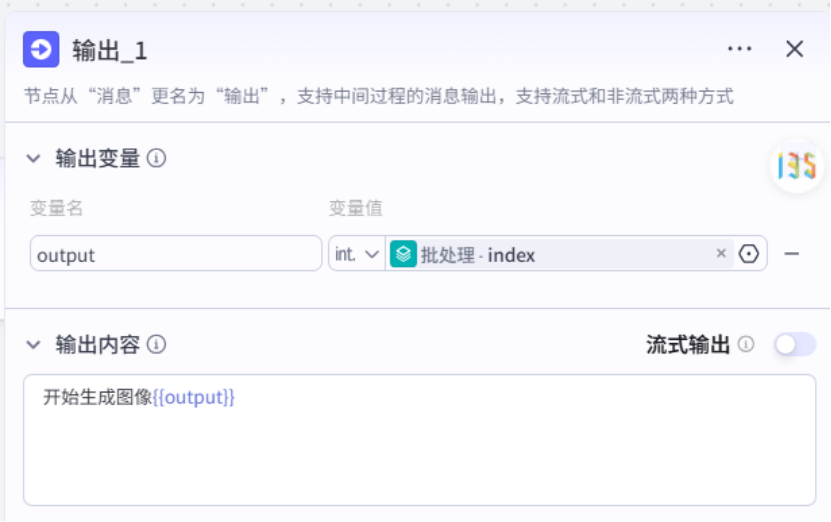Click the {{output}} variable reference
The width and height of the screenshot is (831, 522).
click(x=193, y=397)
